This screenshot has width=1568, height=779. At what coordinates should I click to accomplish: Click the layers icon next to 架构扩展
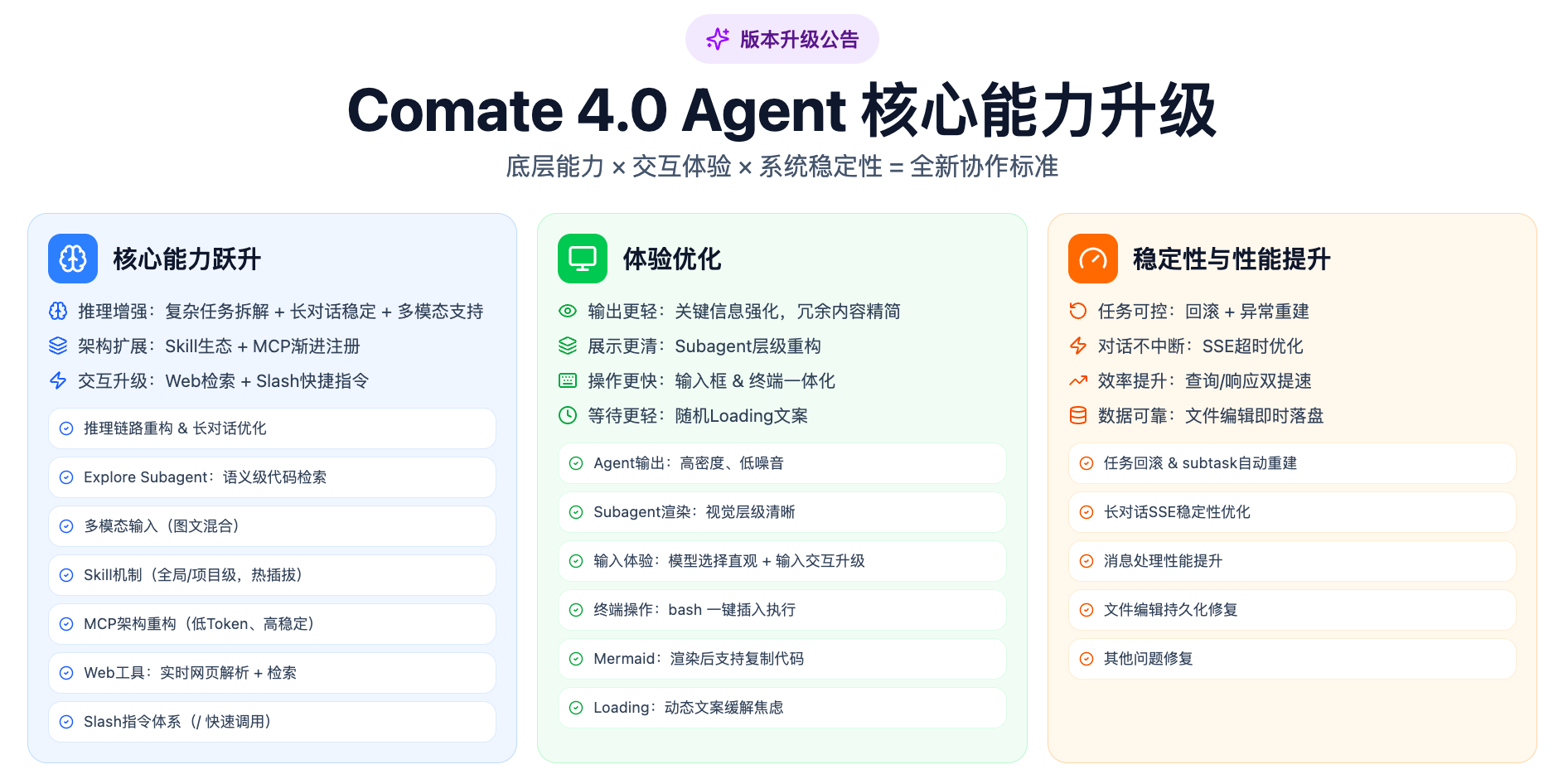click(58, 346)
